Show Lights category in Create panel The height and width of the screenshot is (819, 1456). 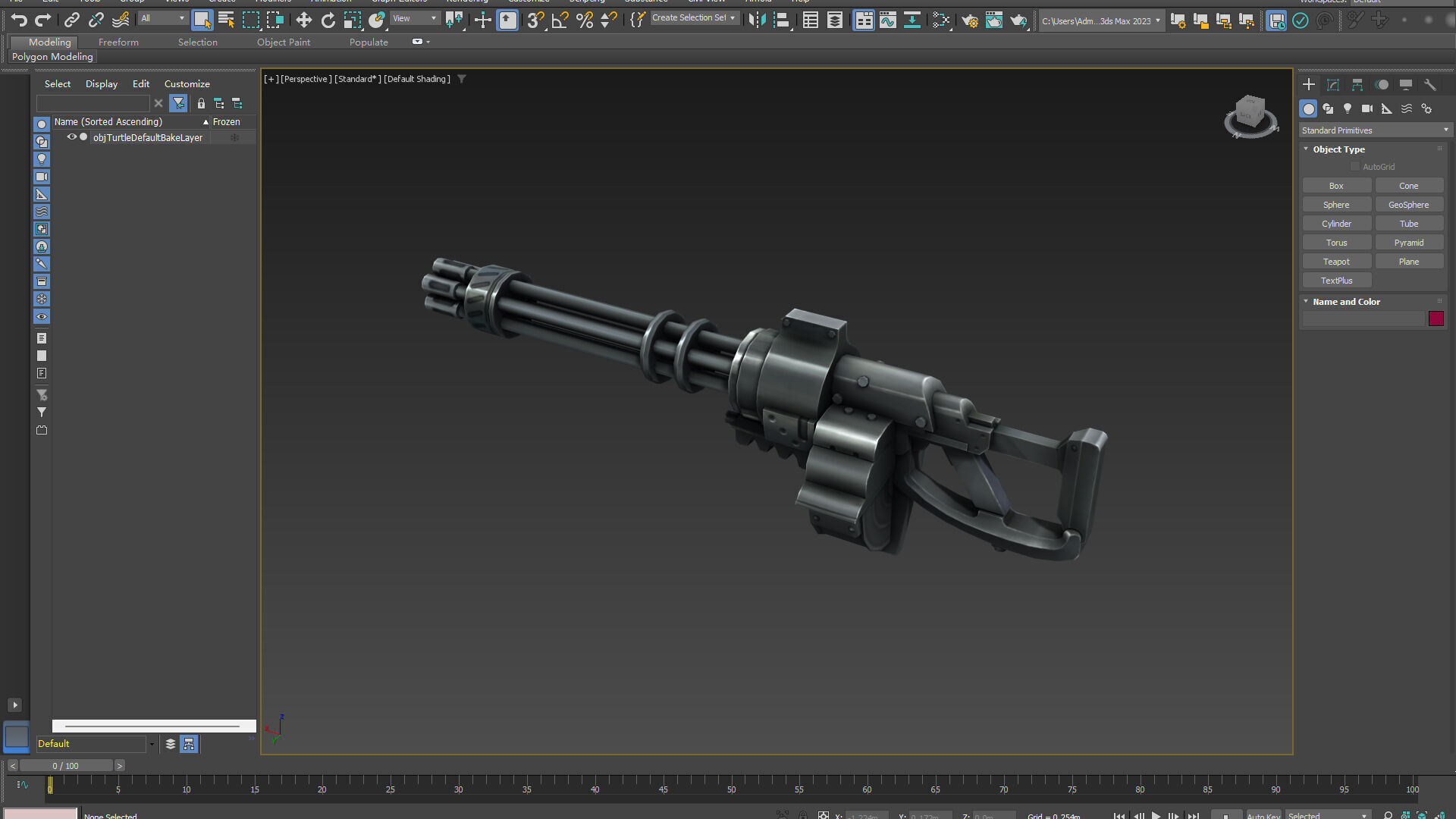coord(1348,108)
